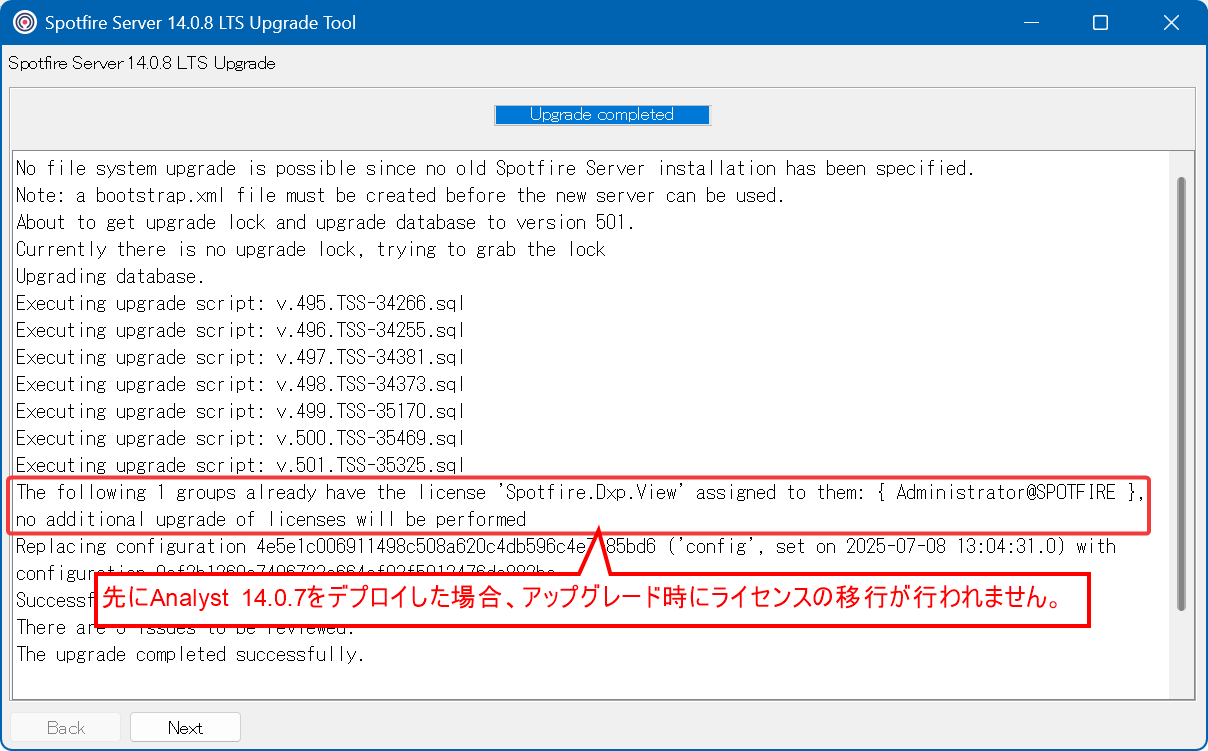This screenshot has height=751, width=1208.
Task: Click the script line v.497.TSS-34381.sql
Action: pos(240,357)
